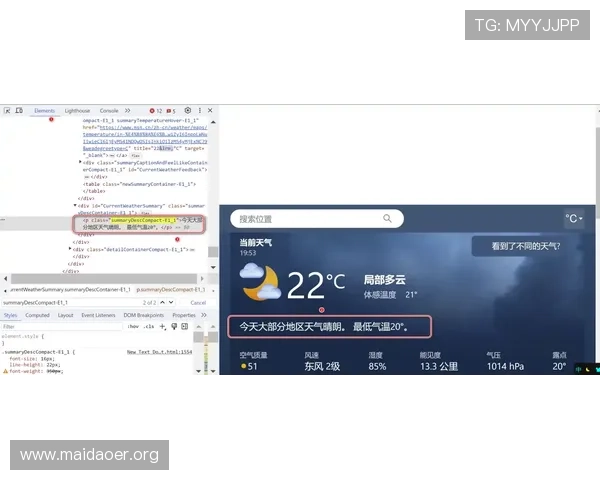
Task: Click the red error count 12
Action: [156, 111]
